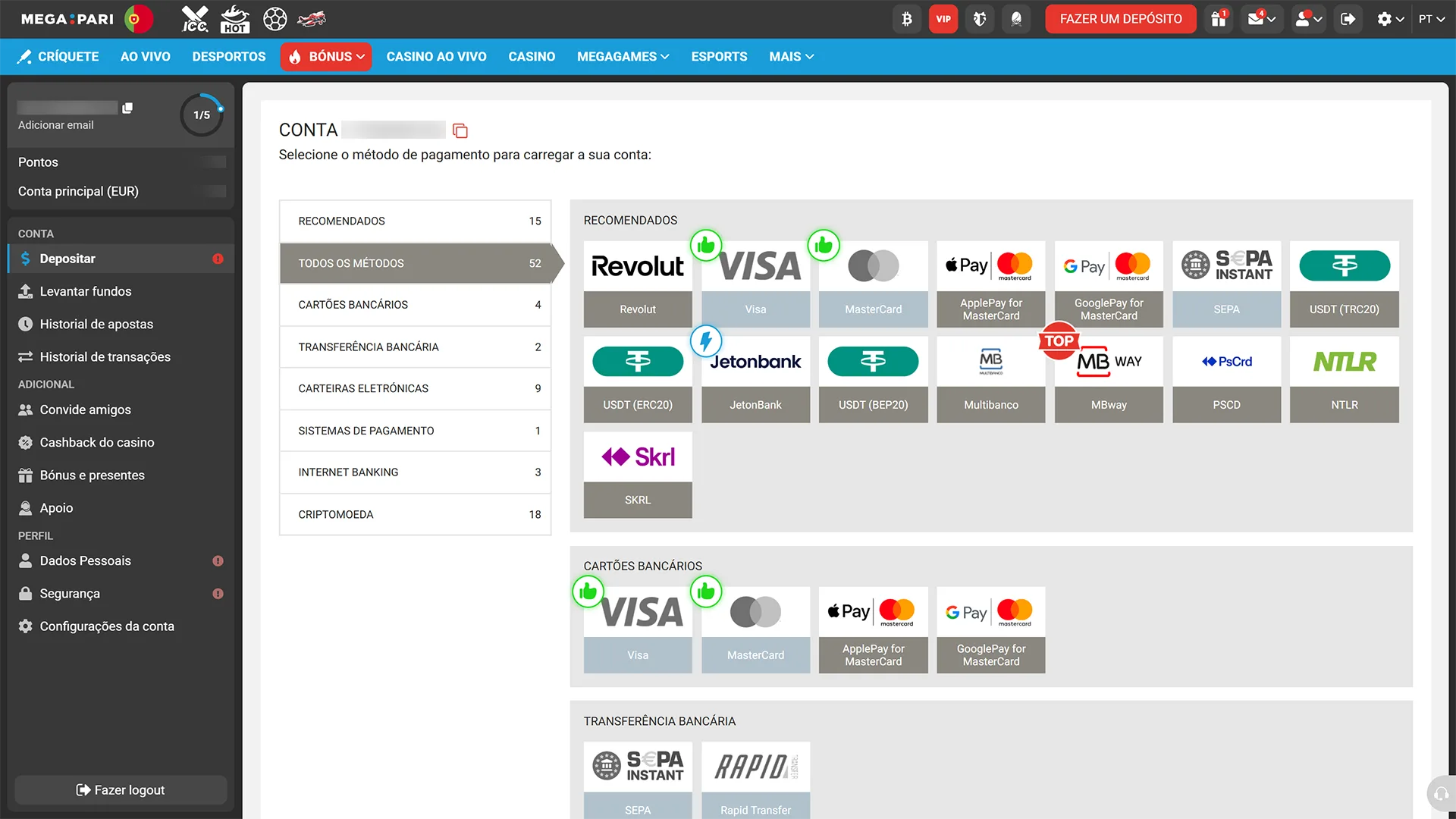This screenshot has height=819, width=1456.
Task: Open the ICC cricket icon in header
Action: (x=195, y=19)
